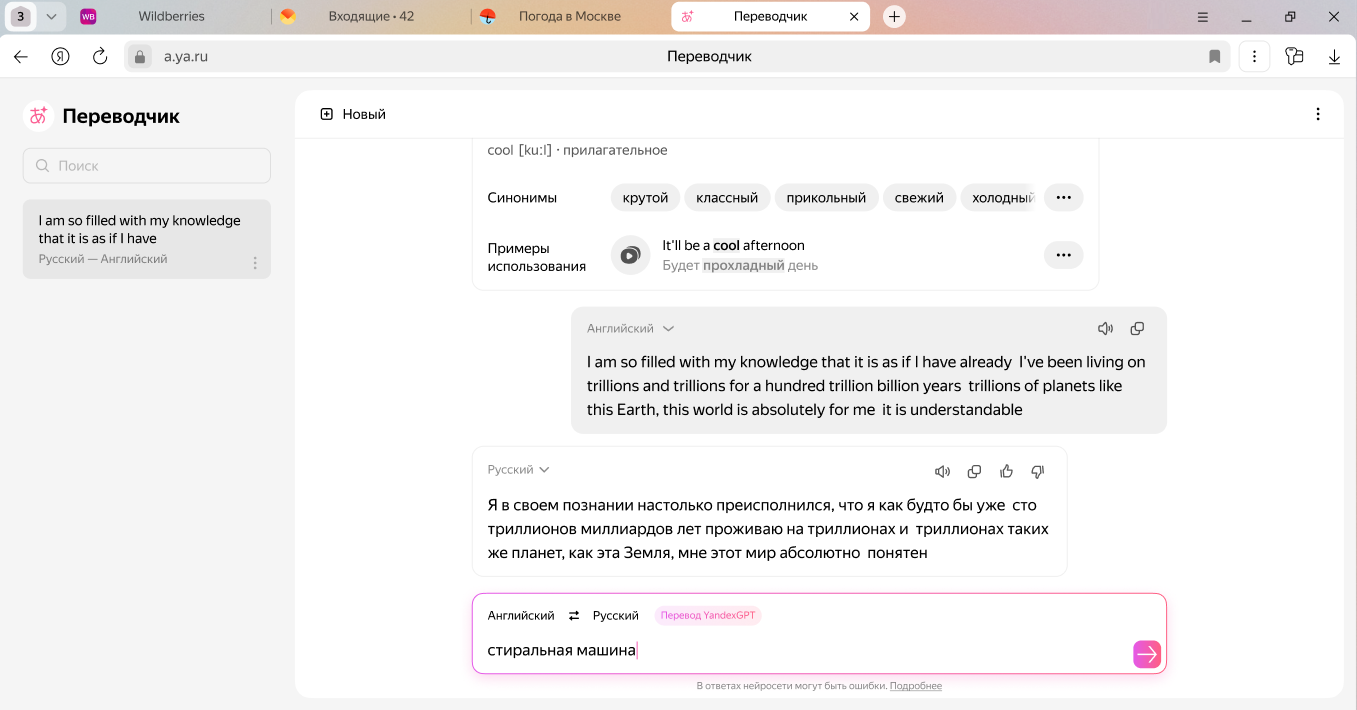Like the Russian translation with thumbs up
This screenshot has width=1357, height=710.
click(x=1006, y=471)
